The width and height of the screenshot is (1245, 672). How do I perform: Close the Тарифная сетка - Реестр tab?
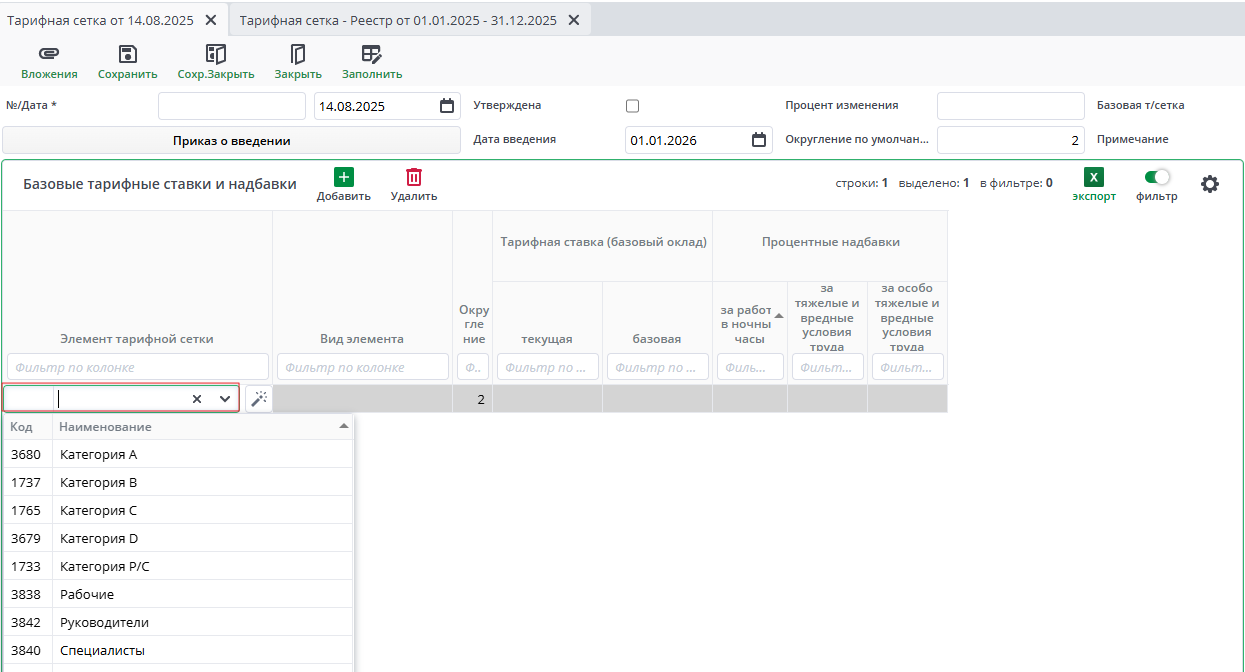pos(573,20)
